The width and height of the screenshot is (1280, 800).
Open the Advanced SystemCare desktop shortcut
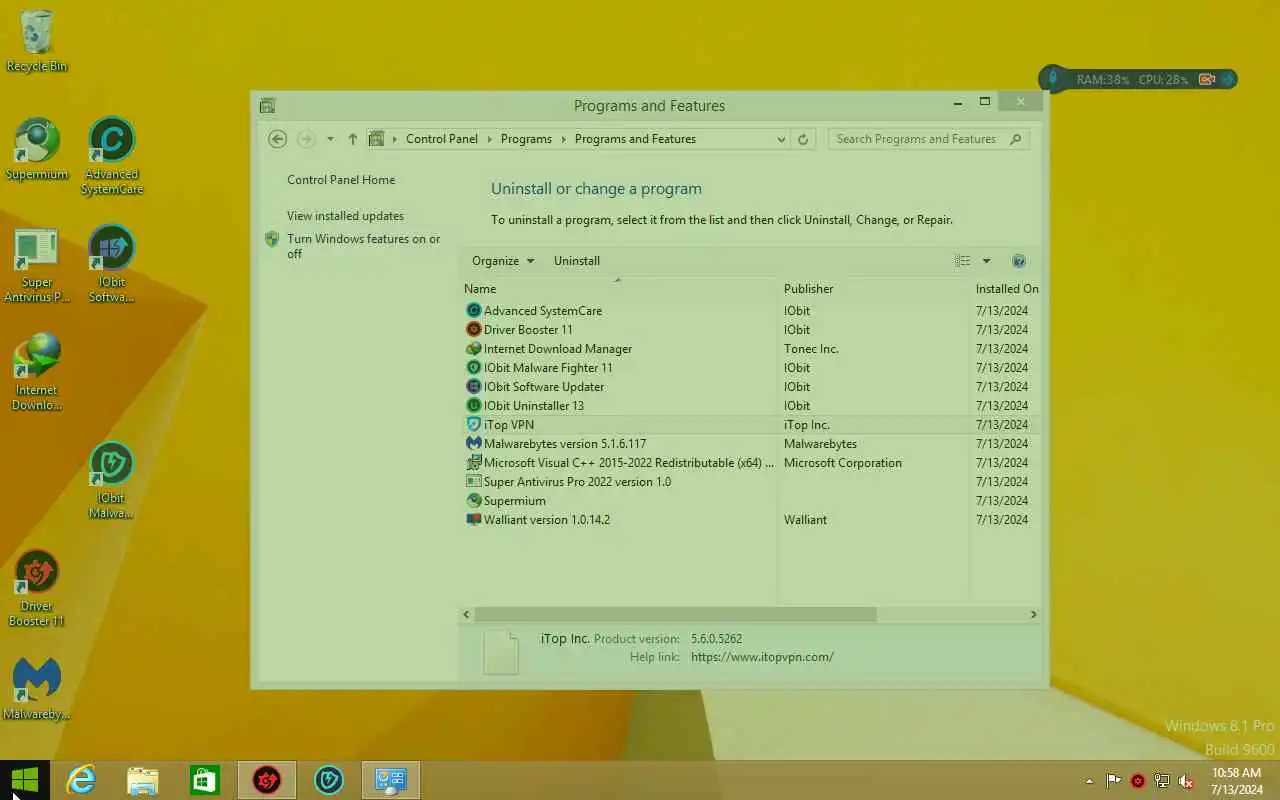pos(112,156)
